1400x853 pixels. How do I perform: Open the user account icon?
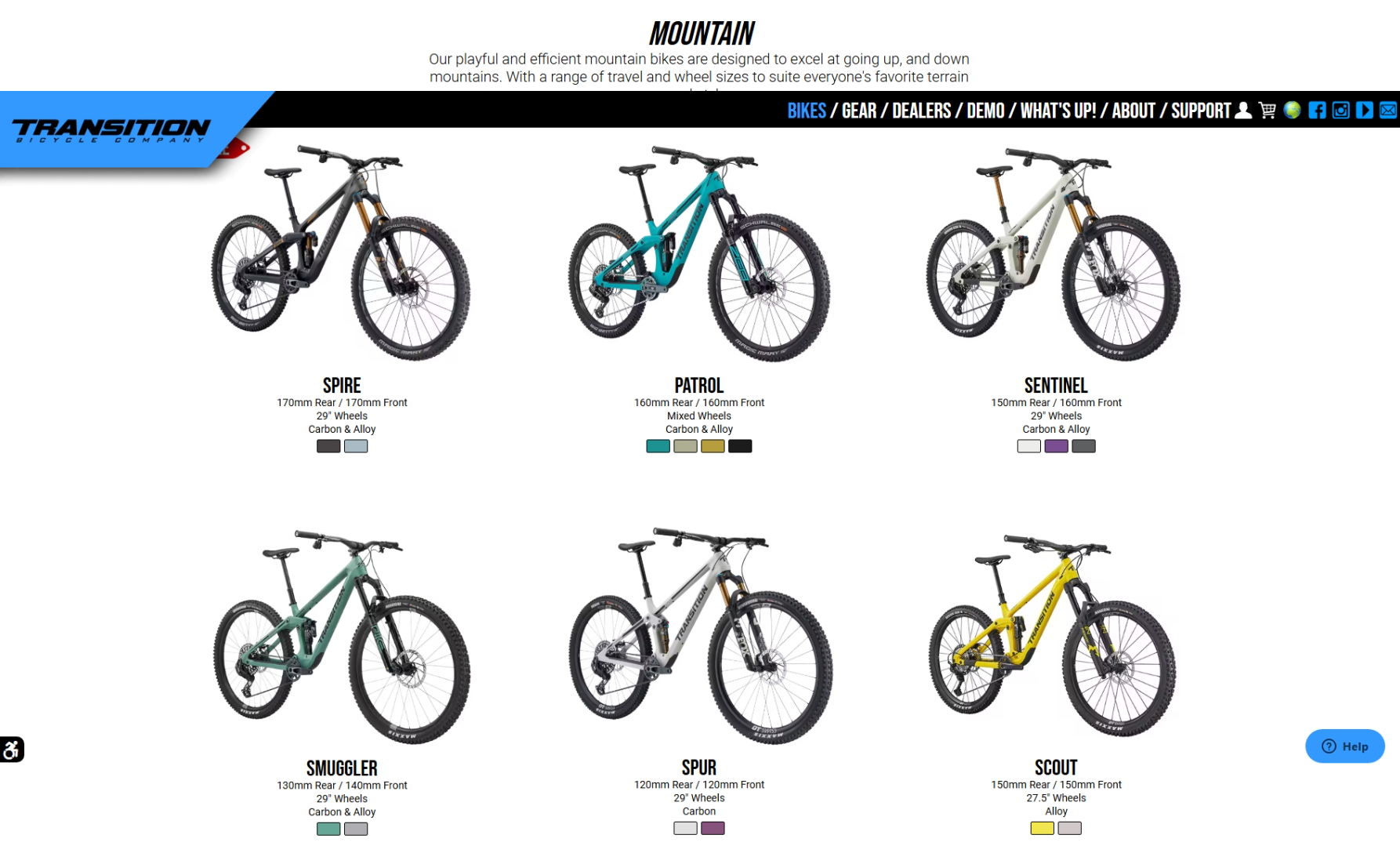(x=1243, y=111)
